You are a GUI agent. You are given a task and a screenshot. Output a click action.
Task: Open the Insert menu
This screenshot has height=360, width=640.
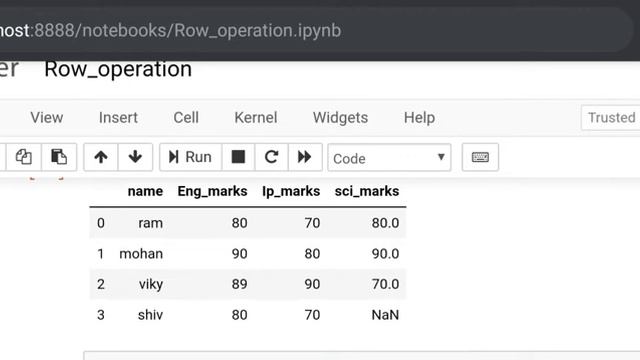click(x=118, y=118)
